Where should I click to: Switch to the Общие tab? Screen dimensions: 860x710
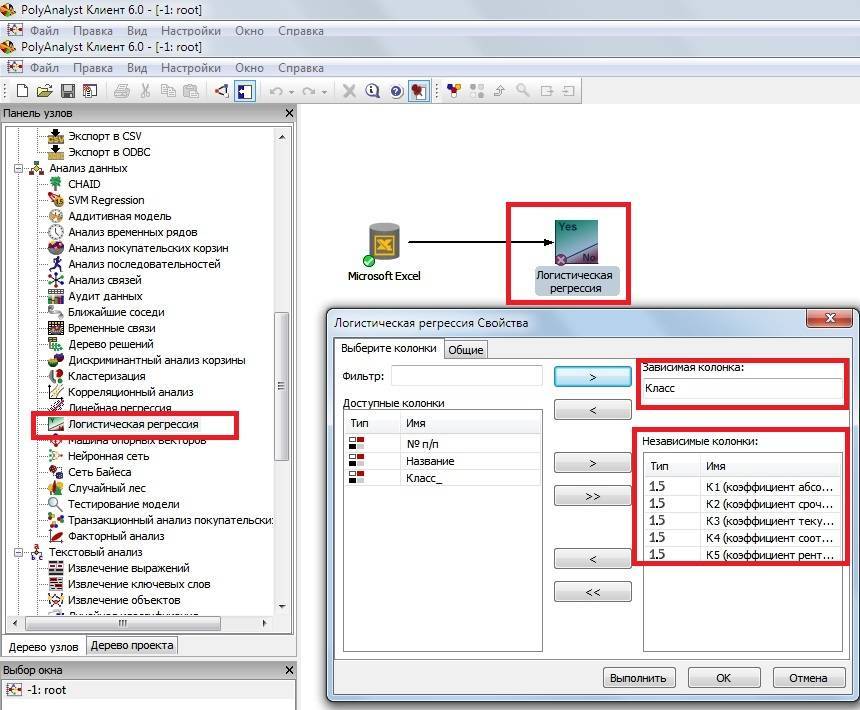[465, 350]
